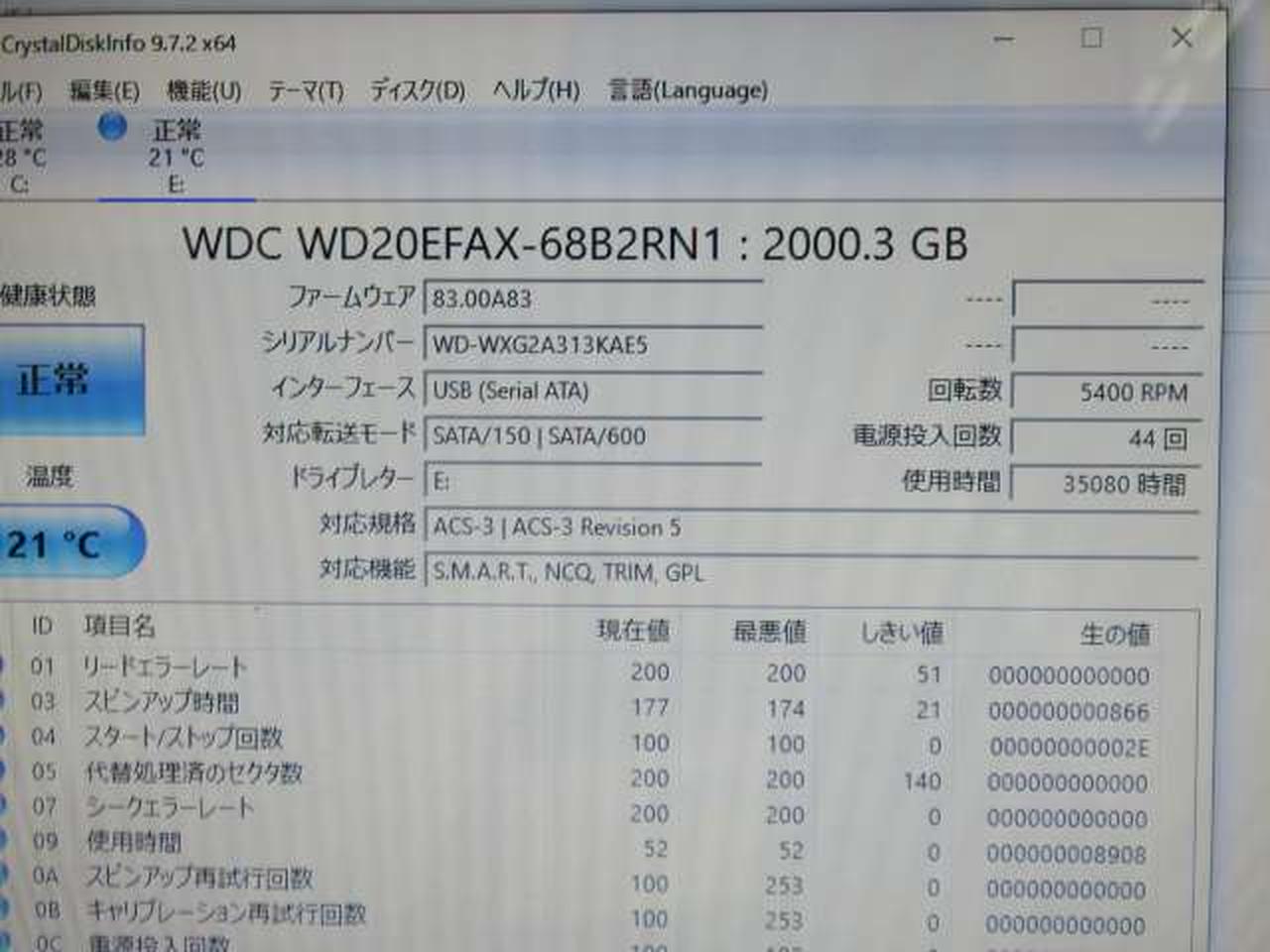Screen dimensions: 1270x952
Task: Switch to the C: drive tab
Action: [24, 156]
